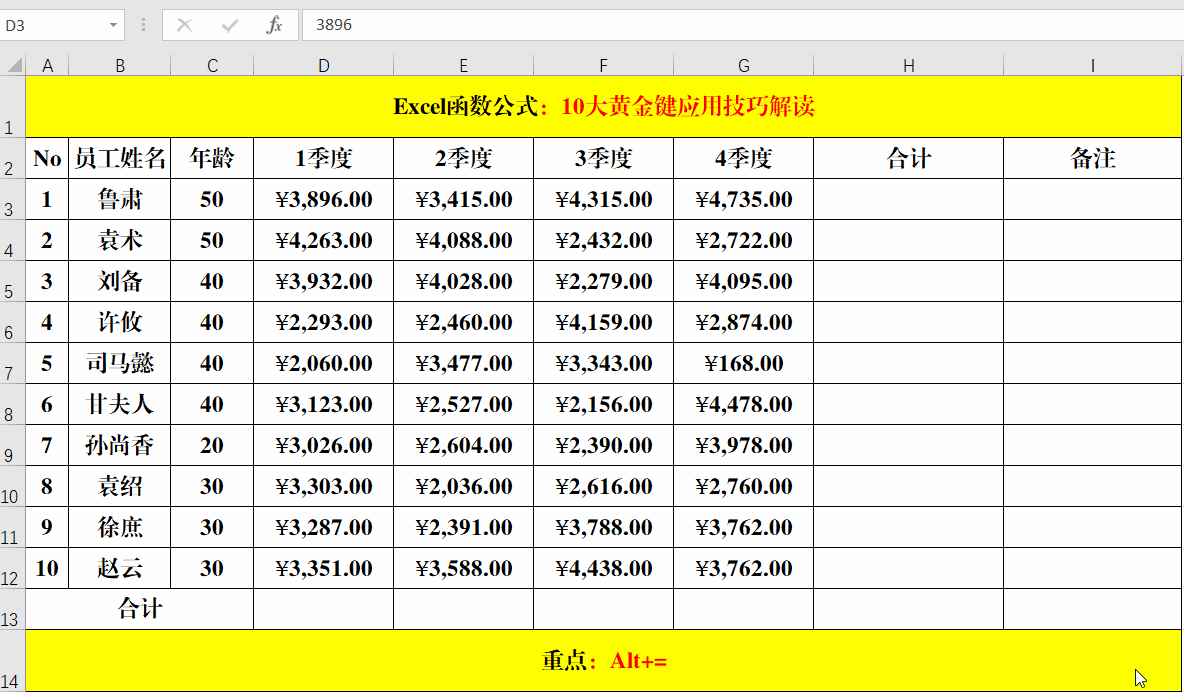Select the cell with name 刘备

tap(120, 281)
